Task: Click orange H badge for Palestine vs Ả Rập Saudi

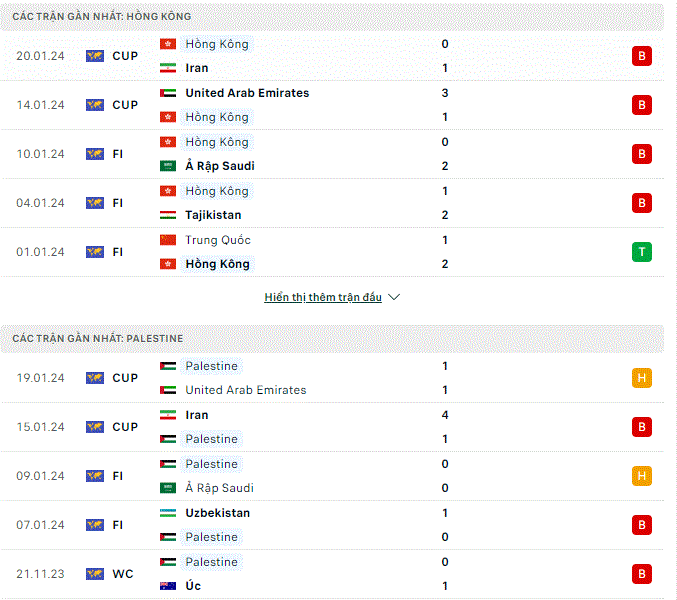Action: pyautogui.click(x=642, y=476)
